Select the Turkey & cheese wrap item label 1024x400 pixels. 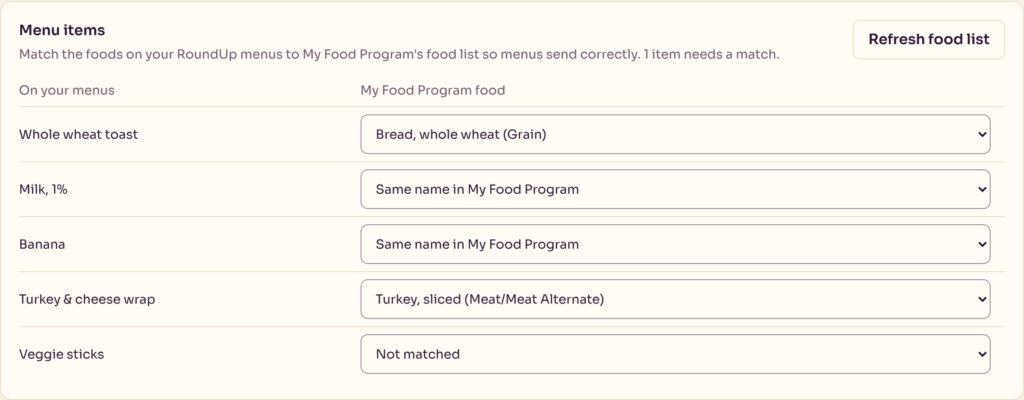tap(87, 299)
